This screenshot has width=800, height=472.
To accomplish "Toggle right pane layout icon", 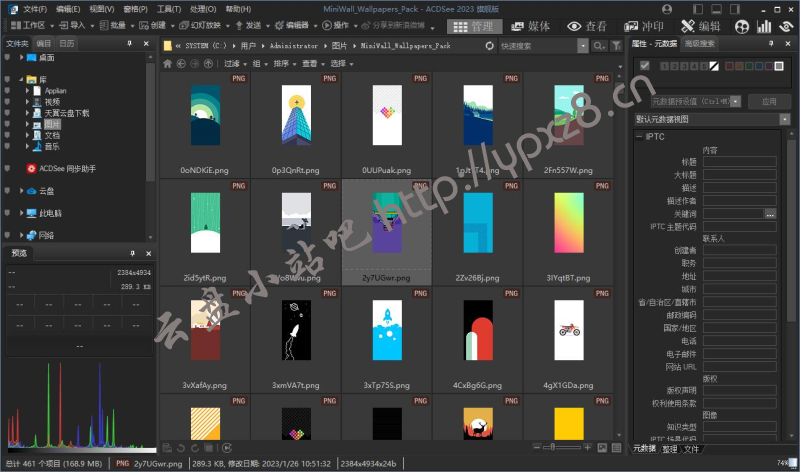I will pos(735,9).
